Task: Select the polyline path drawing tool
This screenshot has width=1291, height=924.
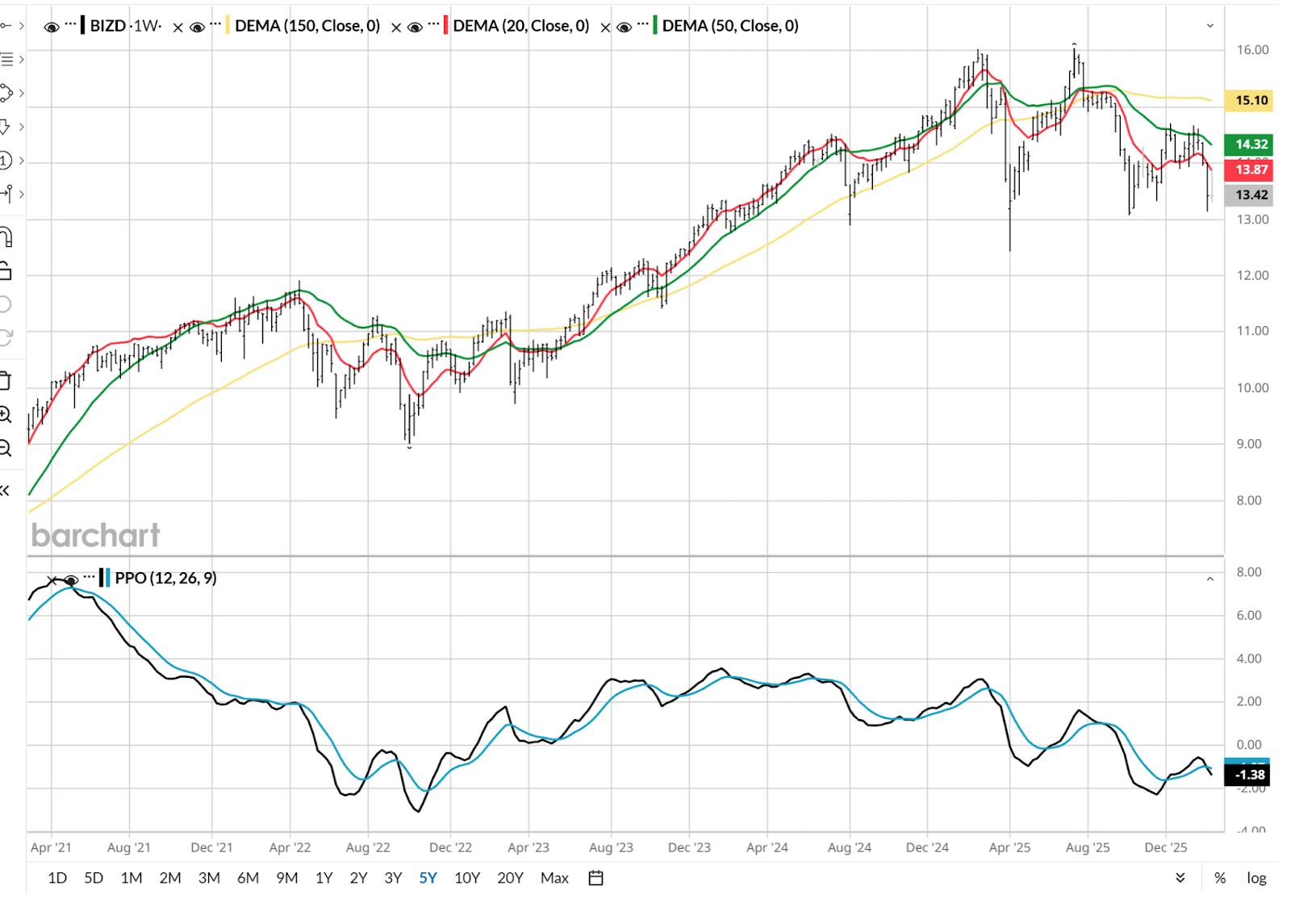Action: point(6,93)
